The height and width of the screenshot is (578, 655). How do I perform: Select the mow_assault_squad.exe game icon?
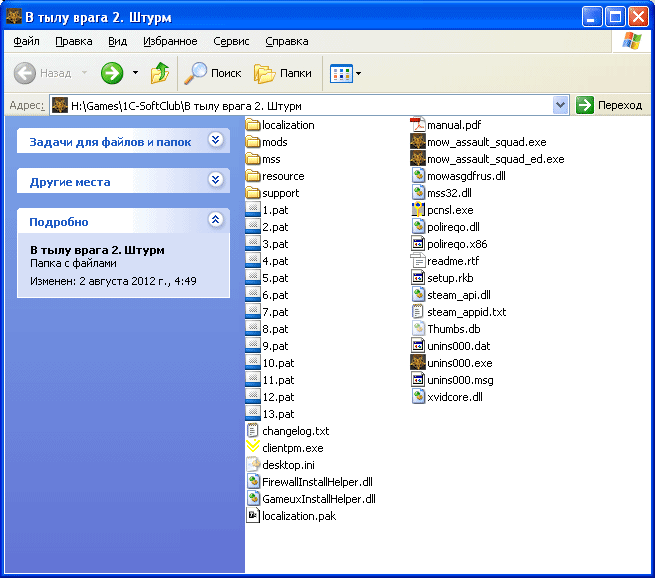(418, 142)
